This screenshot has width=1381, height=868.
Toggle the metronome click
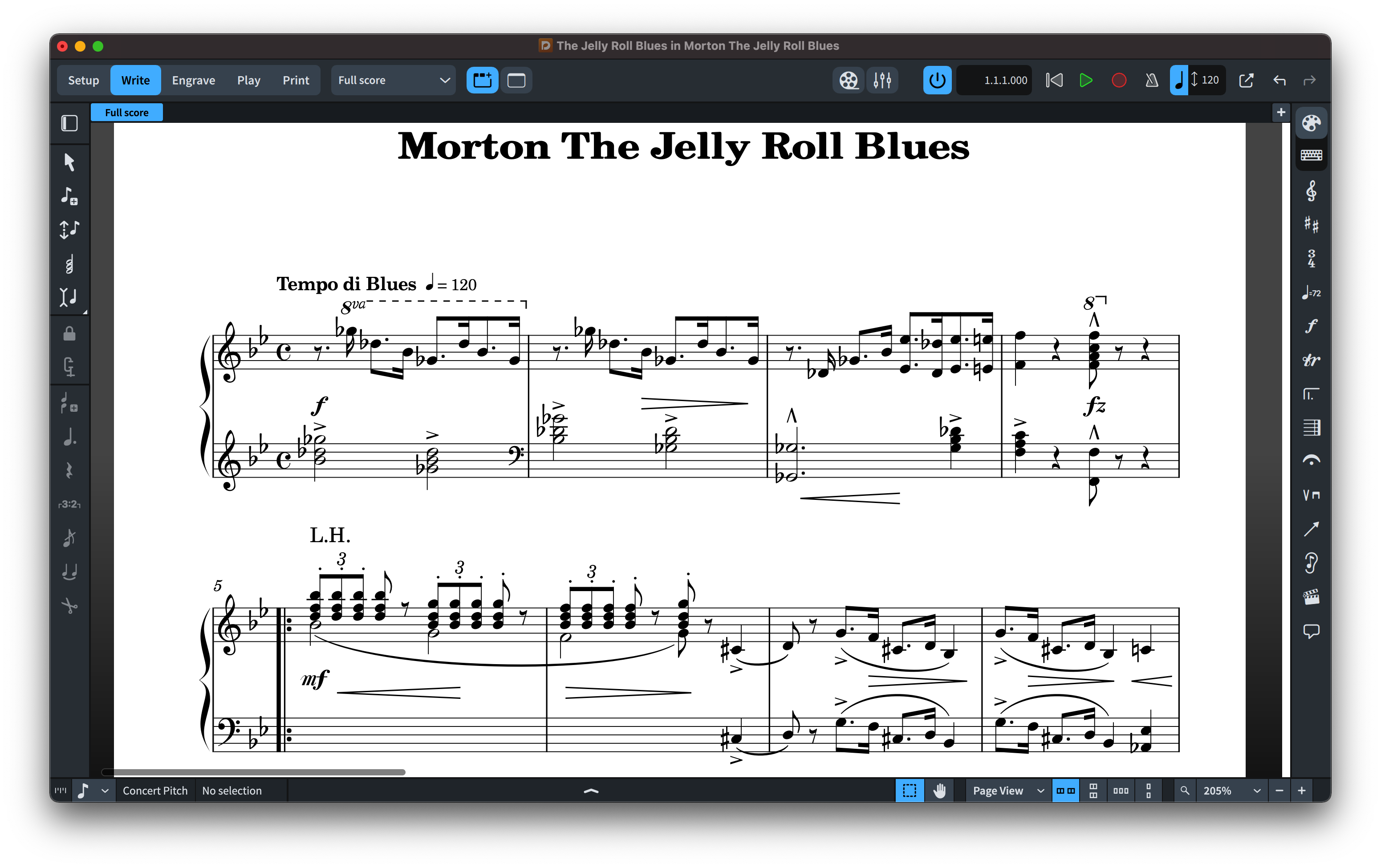[1151, 80]
